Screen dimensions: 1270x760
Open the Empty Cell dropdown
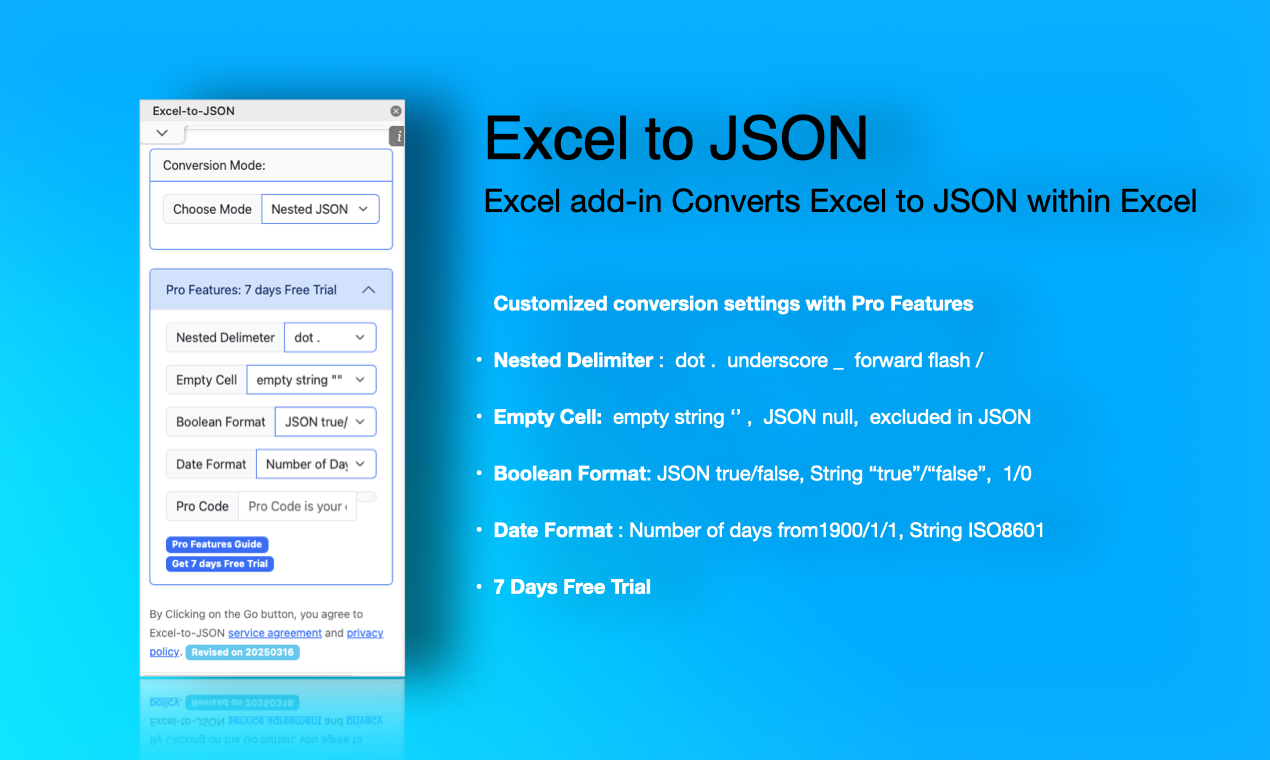311,380
